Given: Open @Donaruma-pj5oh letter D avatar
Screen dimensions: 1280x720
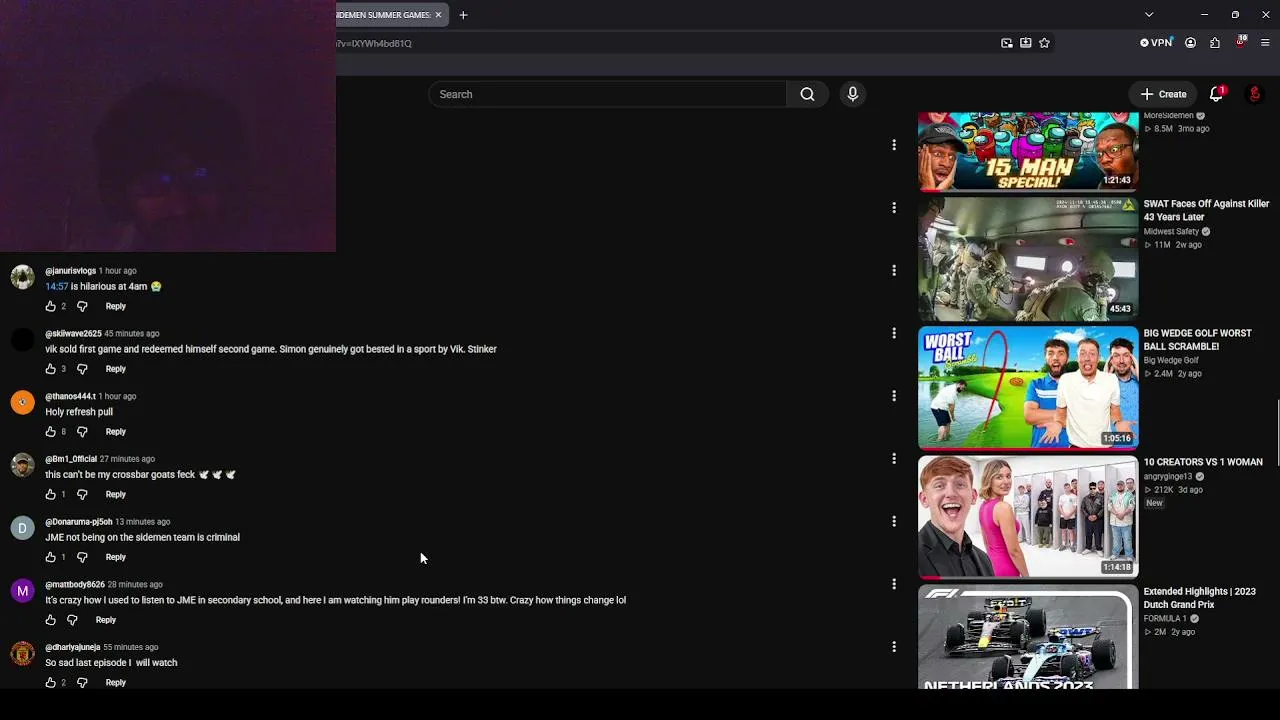Looking at the screenshot, I should click(x=22, y=528).
